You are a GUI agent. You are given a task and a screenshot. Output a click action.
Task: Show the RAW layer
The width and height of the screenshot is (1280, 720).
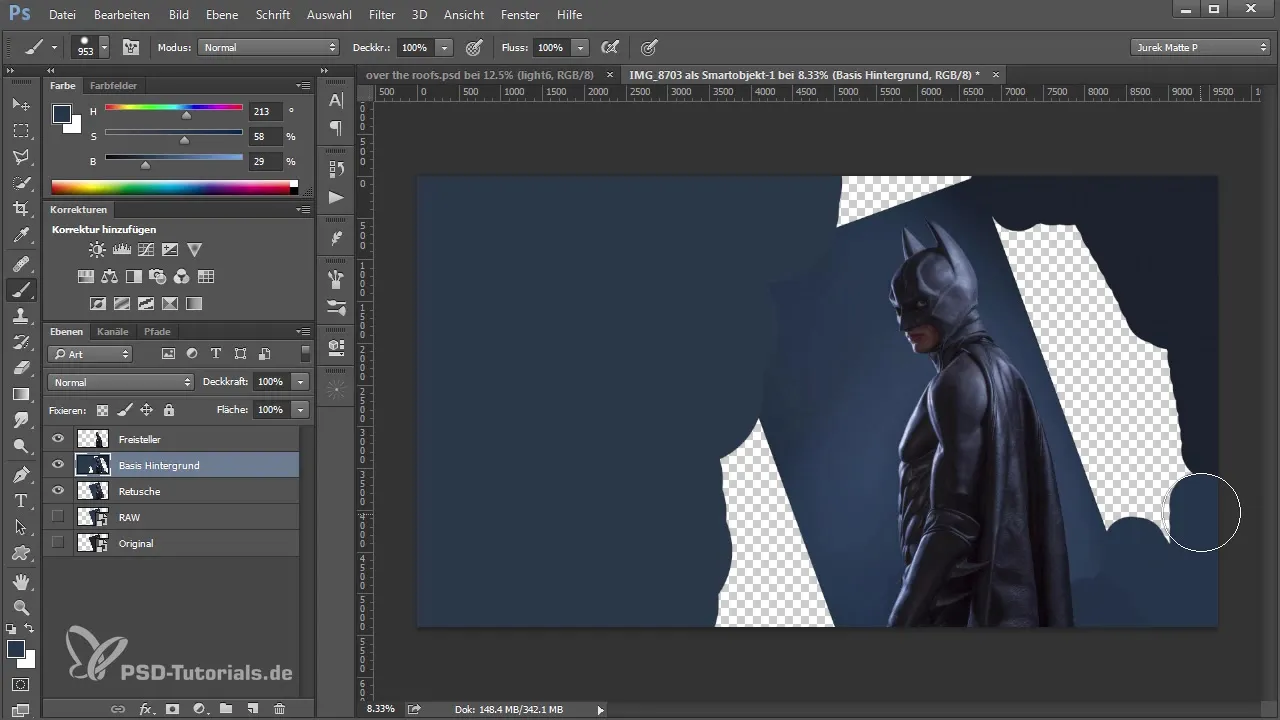coord(58,517)
